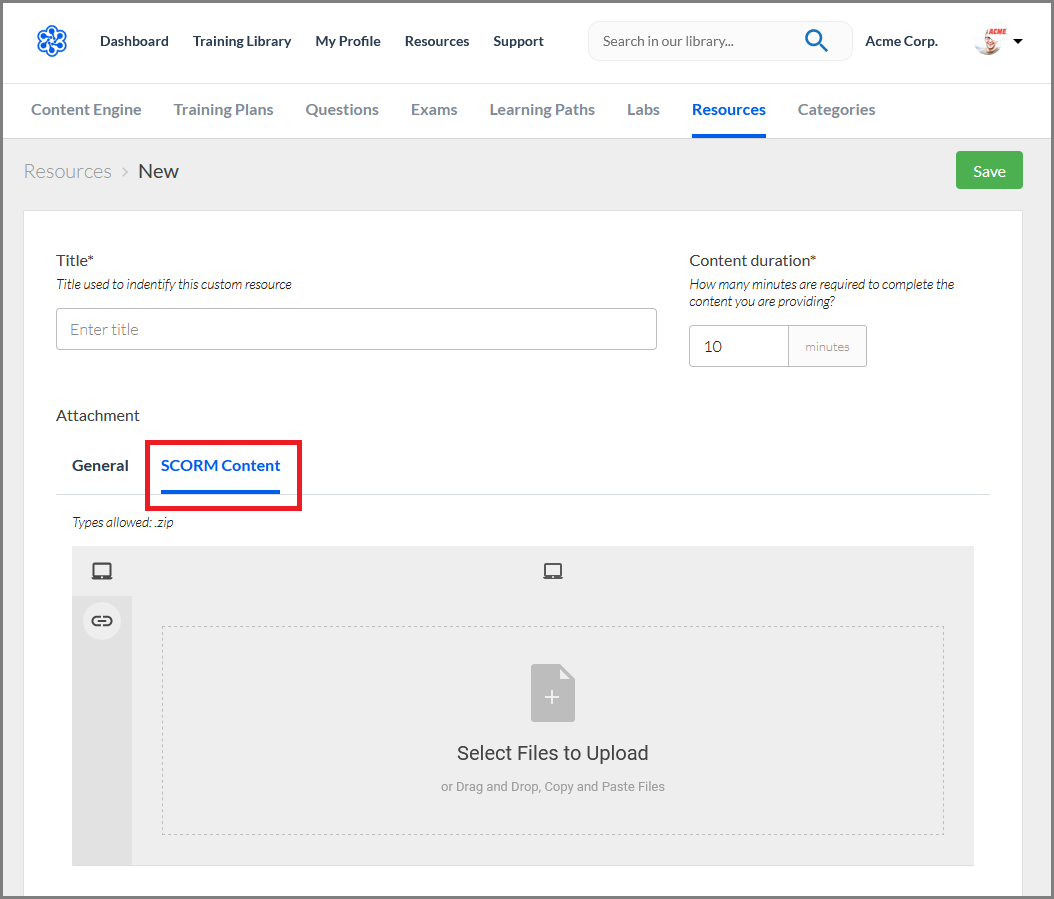1054x899 pixels.
Task: Open the Content Engine tab
Action: point(86,110)
